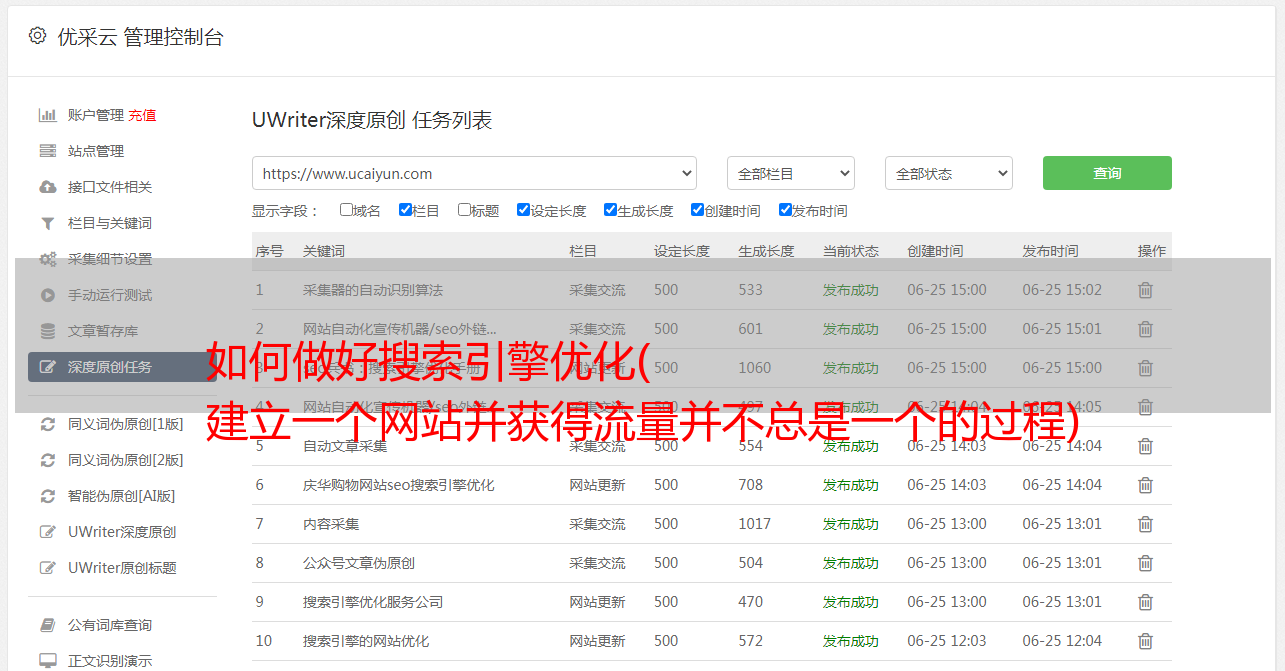Delete the 内容采集 task via trash icon
This screenshot has width=1285, height=671.
coord(1146,524)
